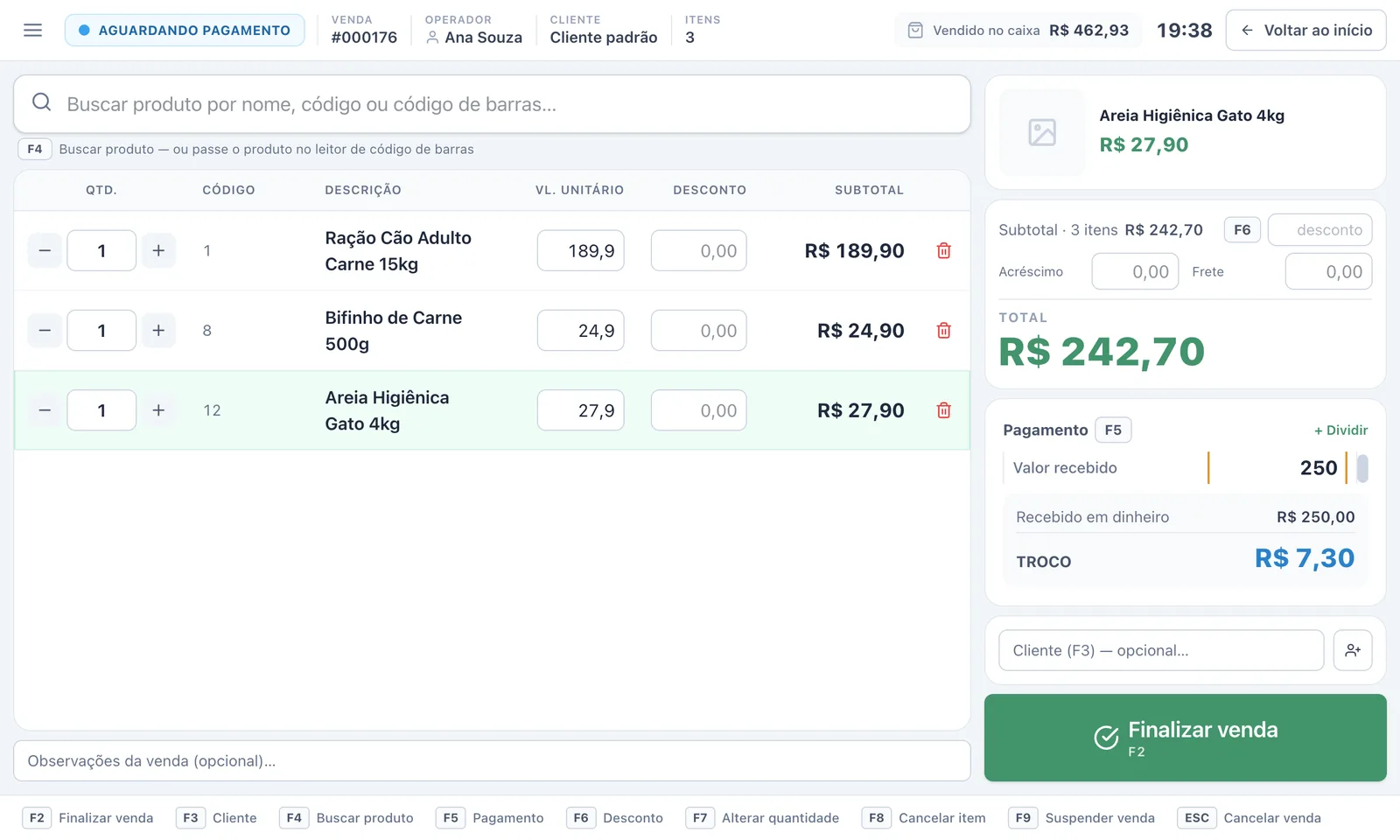
Task: Click the F5 key badge beside Pagamento
Action: [1113, 430]
